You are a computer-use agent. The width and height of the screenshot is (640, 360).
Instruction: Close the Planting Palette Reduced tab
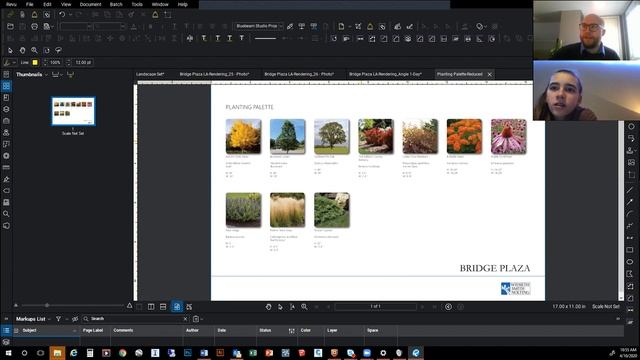[x=489, y=74]
